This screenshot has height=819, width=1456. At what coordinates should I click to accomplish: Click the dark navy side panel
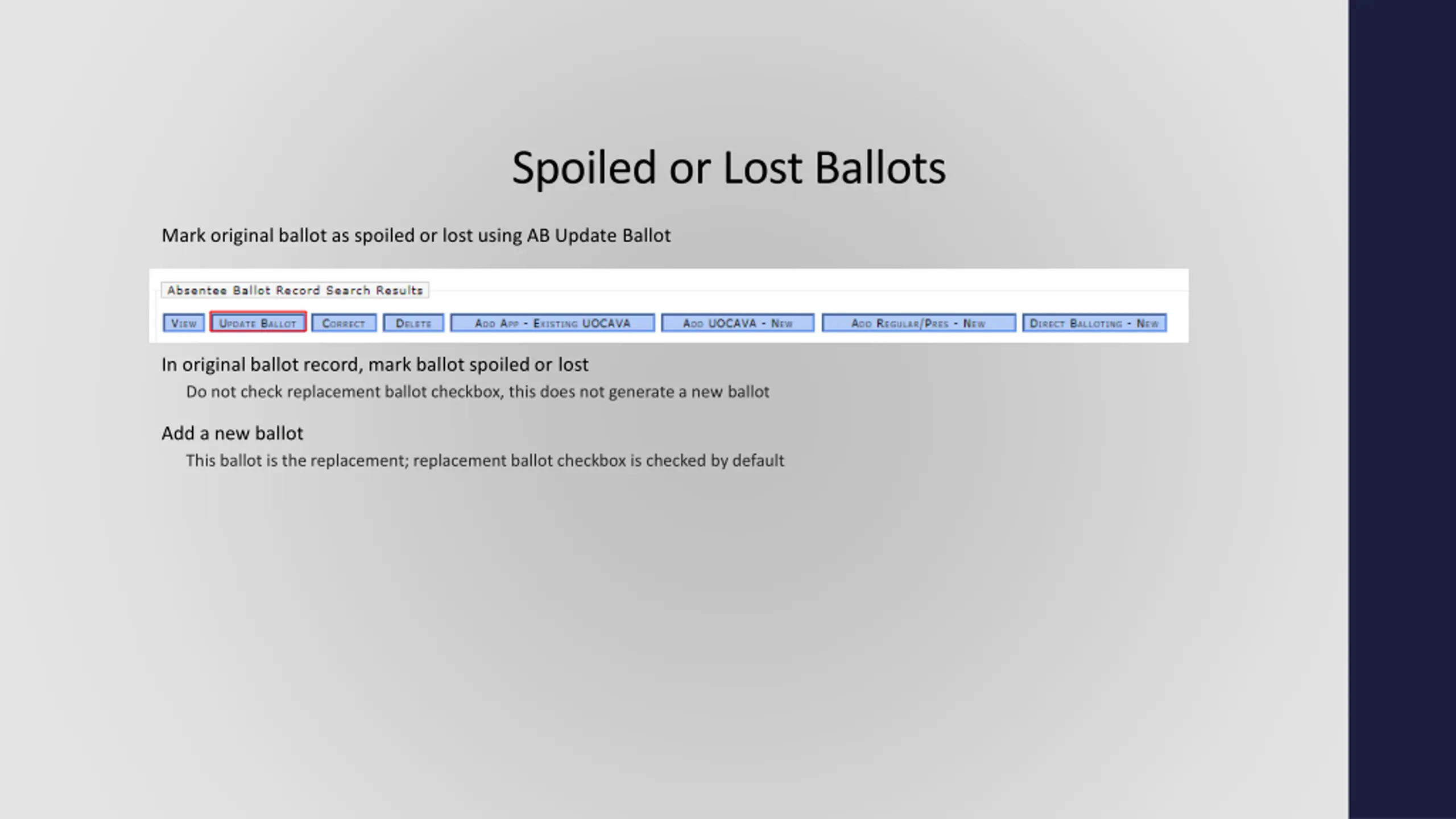1402,409
